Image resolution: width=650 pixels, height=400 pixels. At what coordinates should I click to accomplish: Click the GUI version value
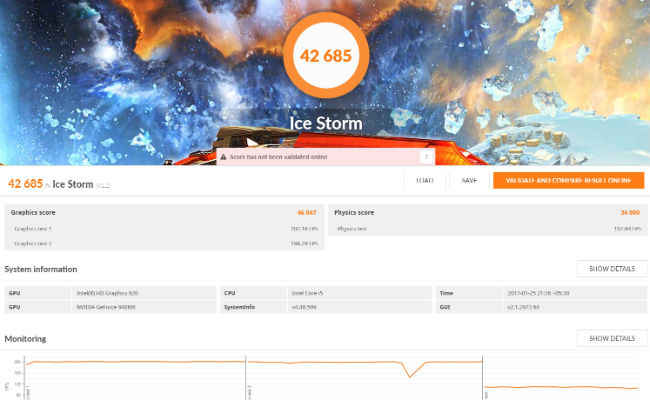point(523,307)
